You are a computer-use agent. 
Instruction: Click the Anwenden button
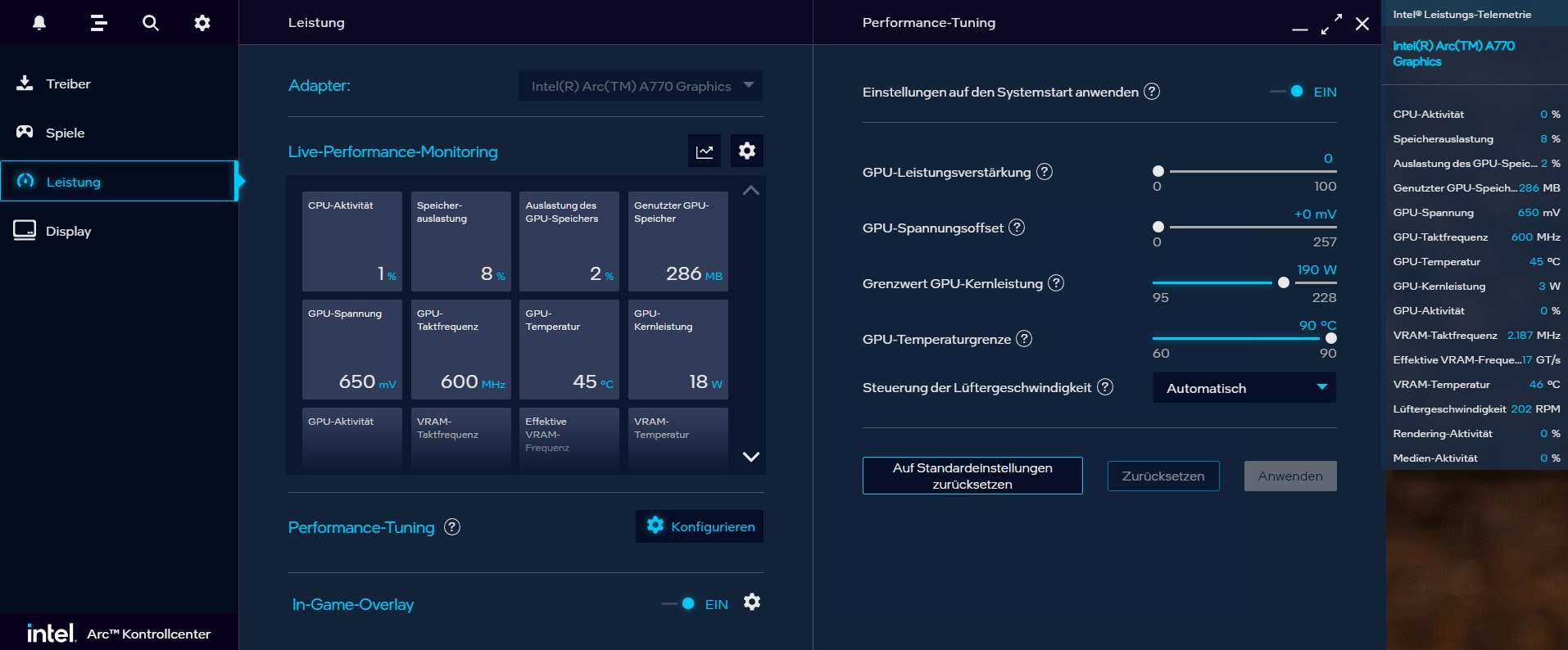[x=1290, y=476]
